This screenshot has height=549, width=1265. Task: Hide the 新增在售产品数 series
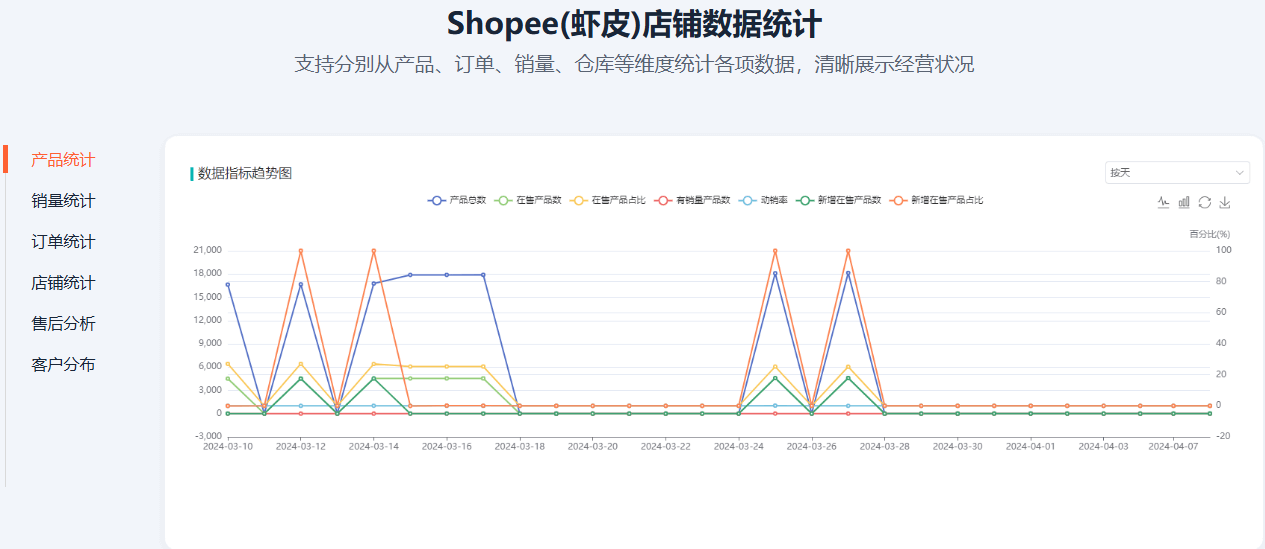(839, 200)
